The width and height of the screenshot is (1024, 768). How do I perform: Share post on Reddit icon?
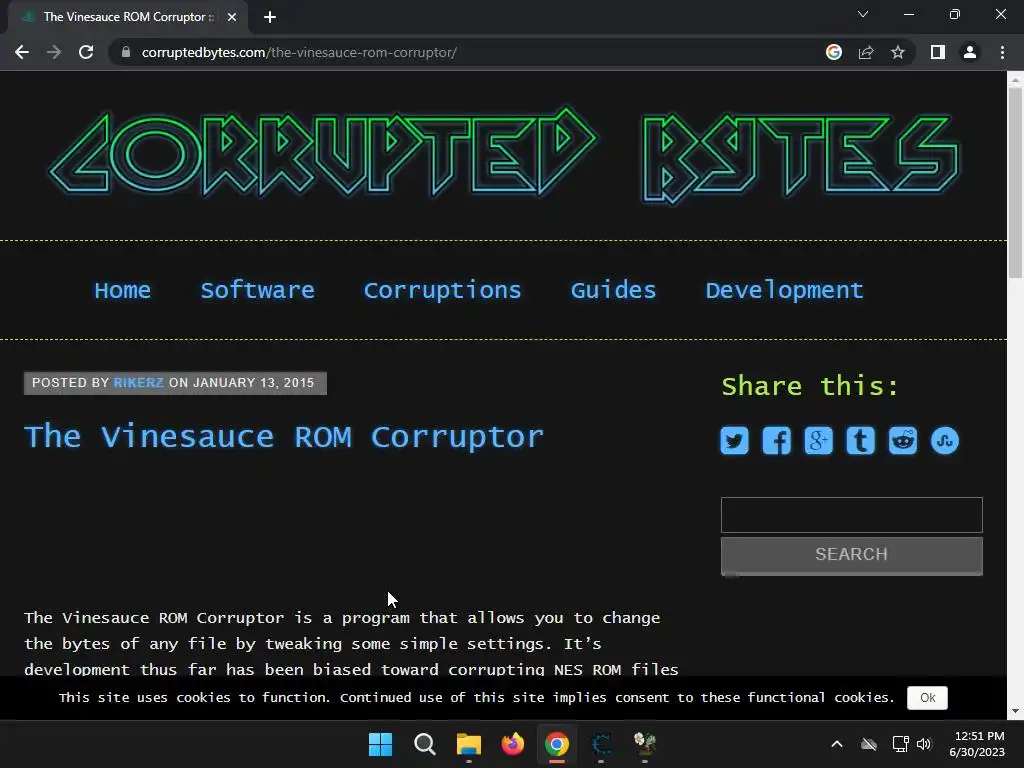click(903, 441)
